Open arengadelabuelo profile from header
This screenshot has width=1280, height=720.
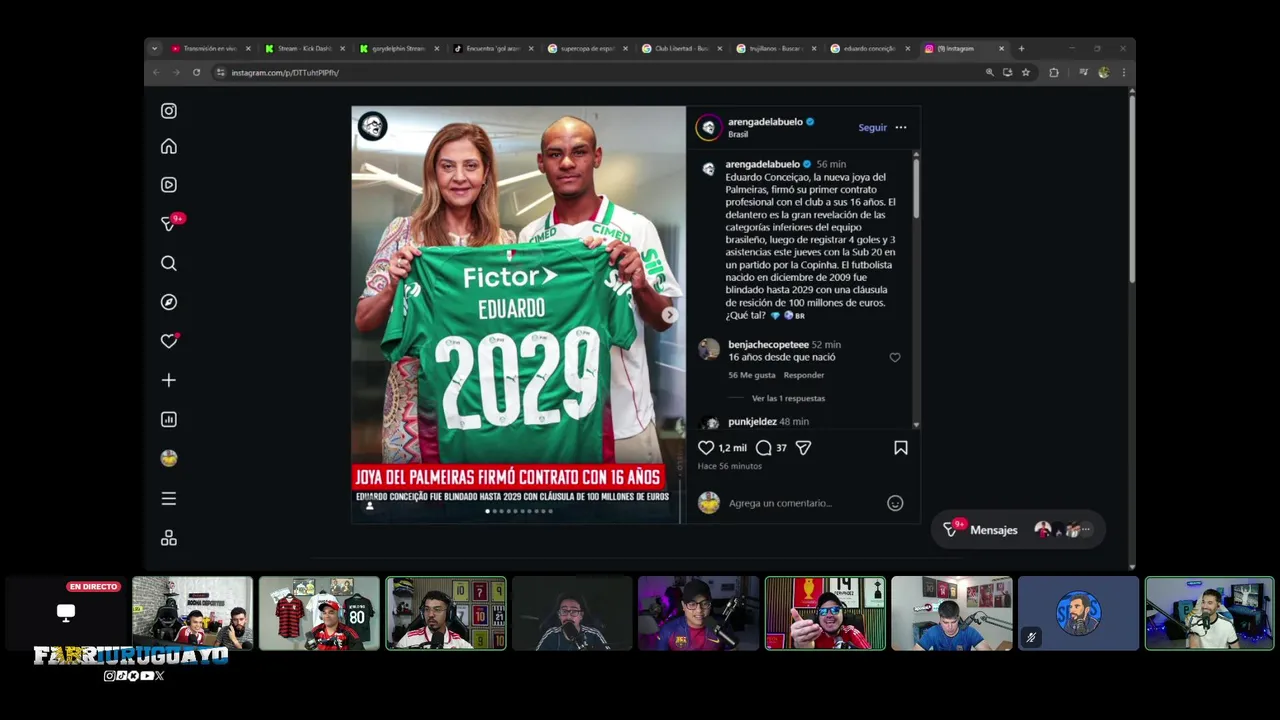[x=765, y=122]
